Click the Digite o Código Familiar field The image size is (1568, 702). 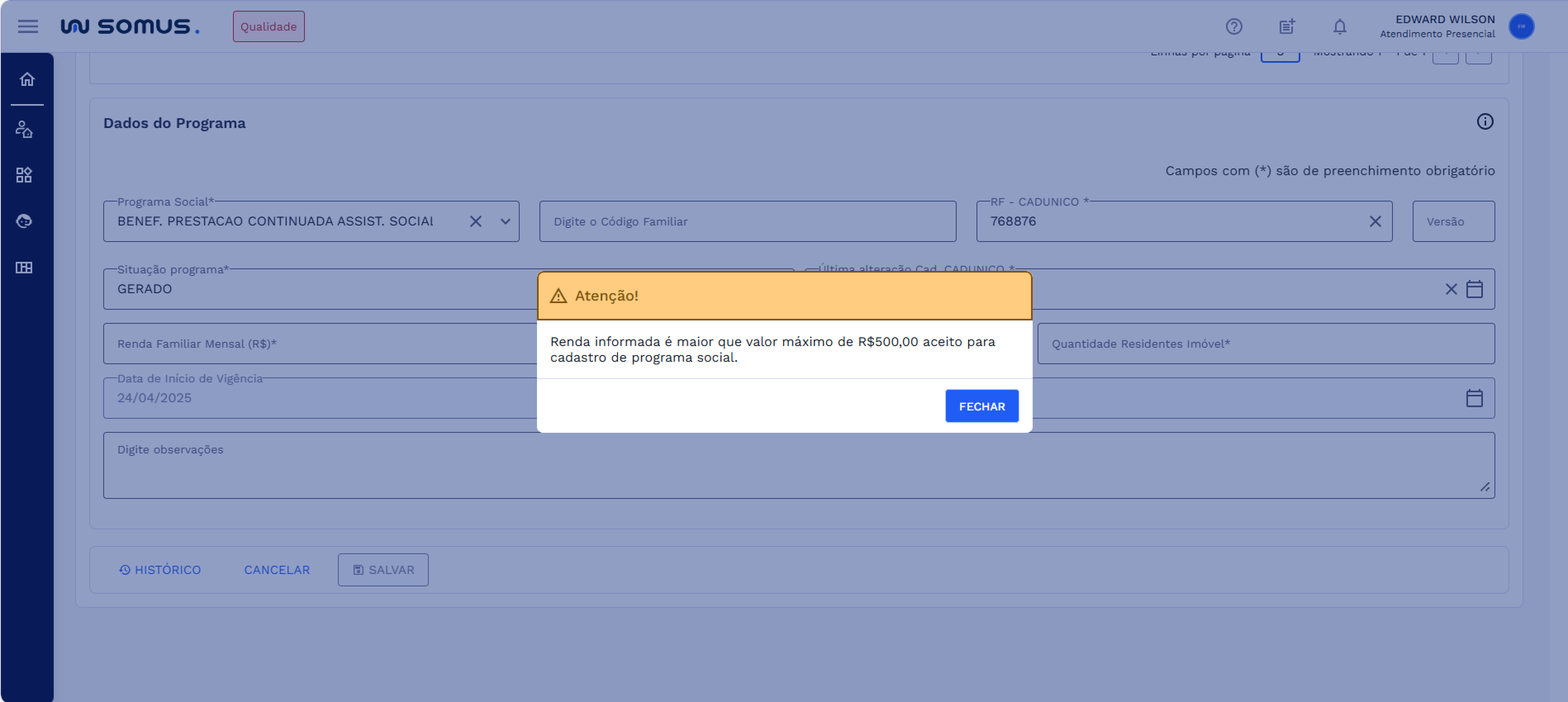[x=747, y=221]
